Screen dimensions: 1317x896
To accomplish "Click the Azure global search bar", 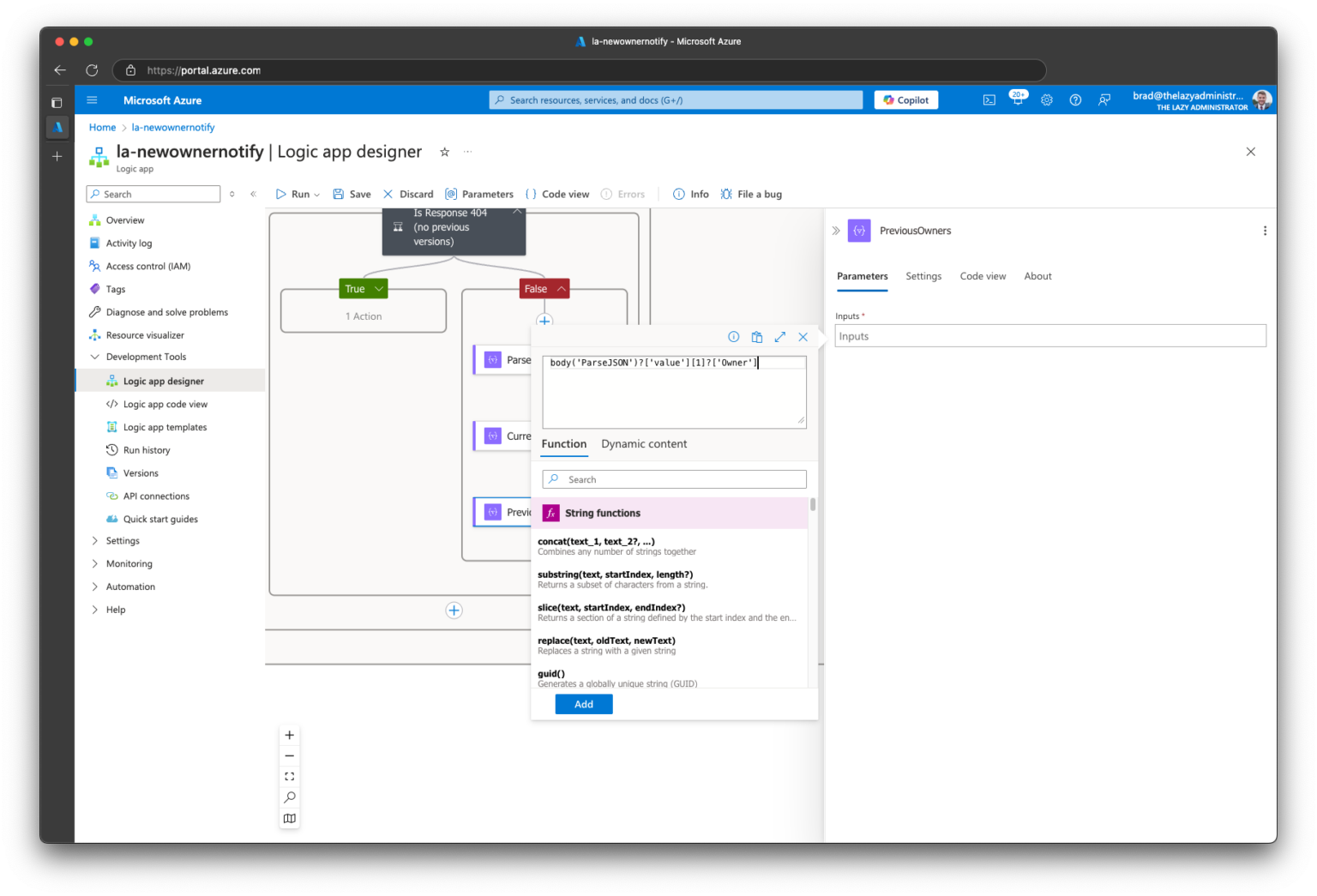I will click(x=676, y=100).
